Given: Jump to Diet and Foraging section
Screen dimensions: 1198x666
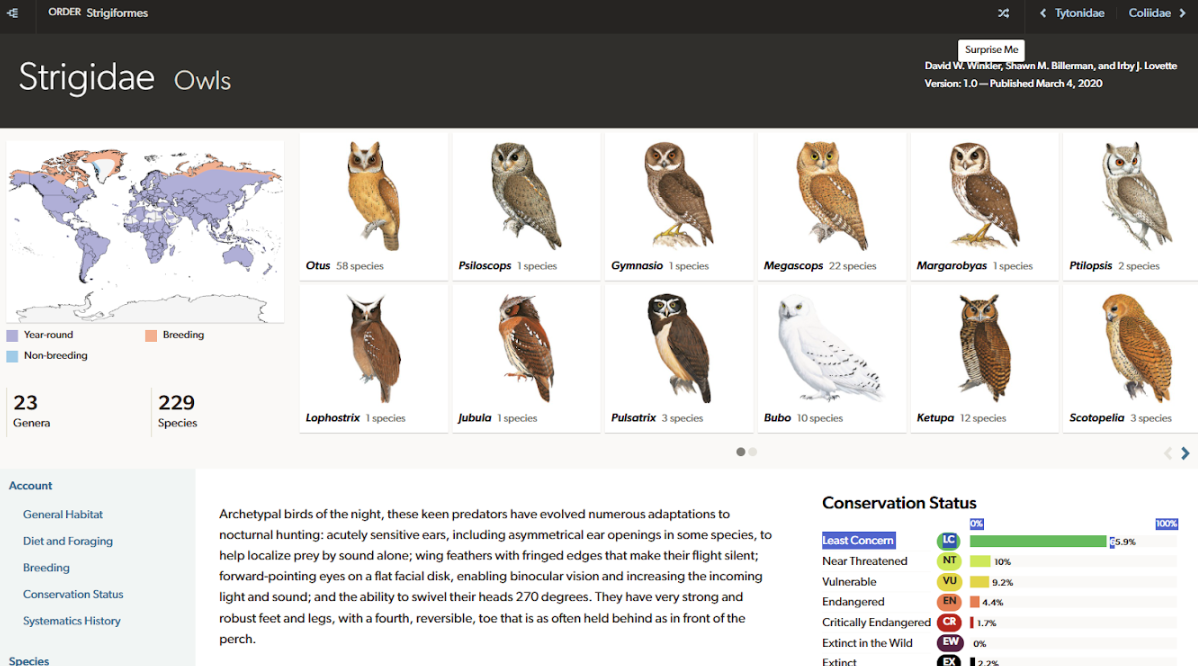Looking at the screenshot, I should [x=68, y=541].
